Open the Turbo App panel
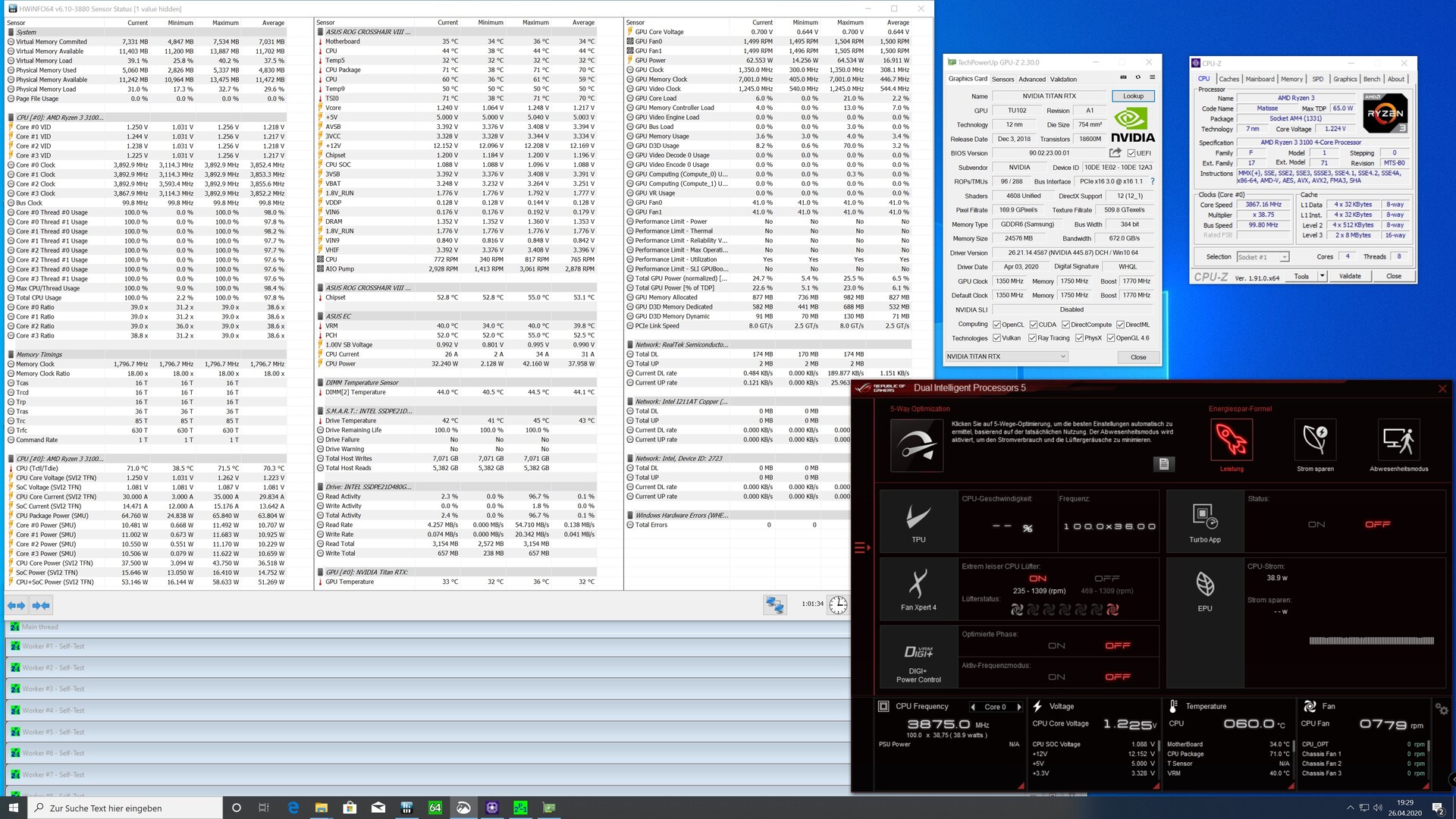 point(1204,522)
